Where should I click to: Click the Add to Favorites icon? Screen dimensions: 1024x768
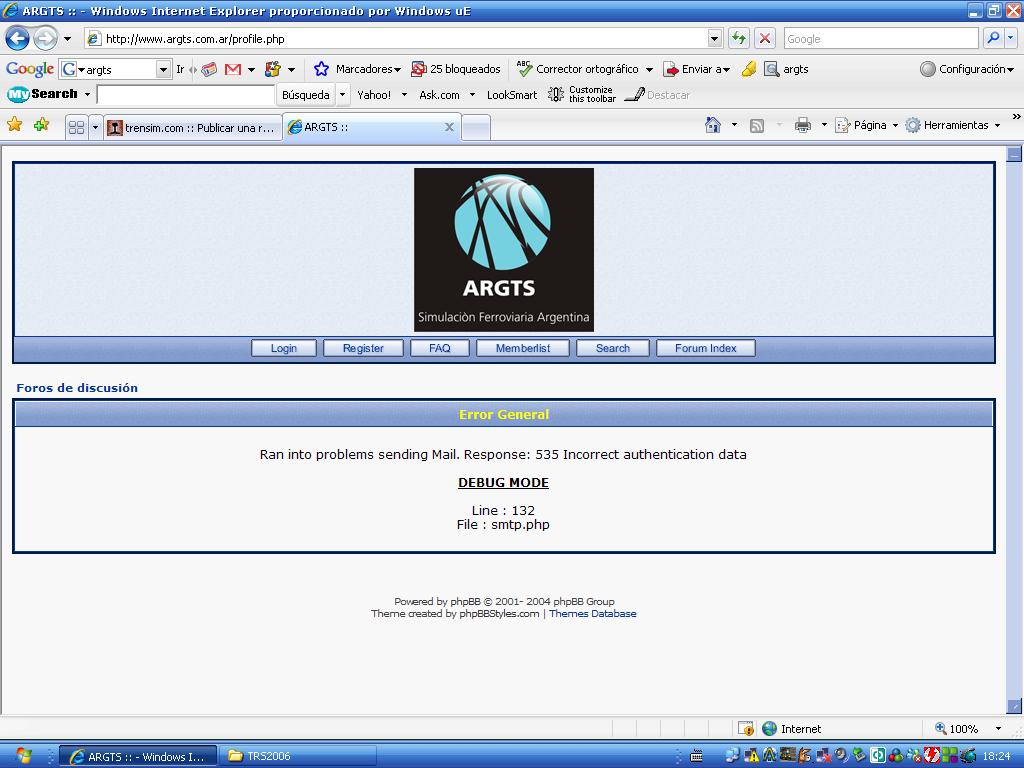point(41,125)
